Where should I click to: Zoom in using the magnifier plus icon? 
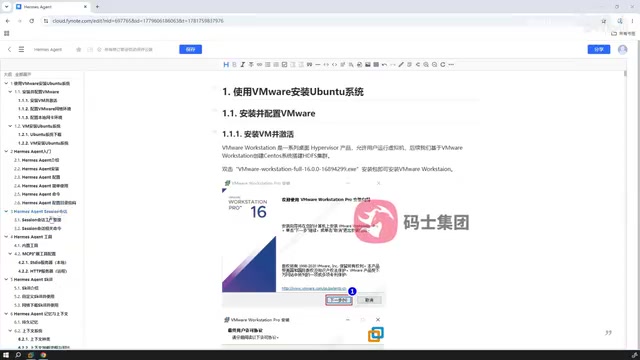pyautogui.click(x=426, y=64)
